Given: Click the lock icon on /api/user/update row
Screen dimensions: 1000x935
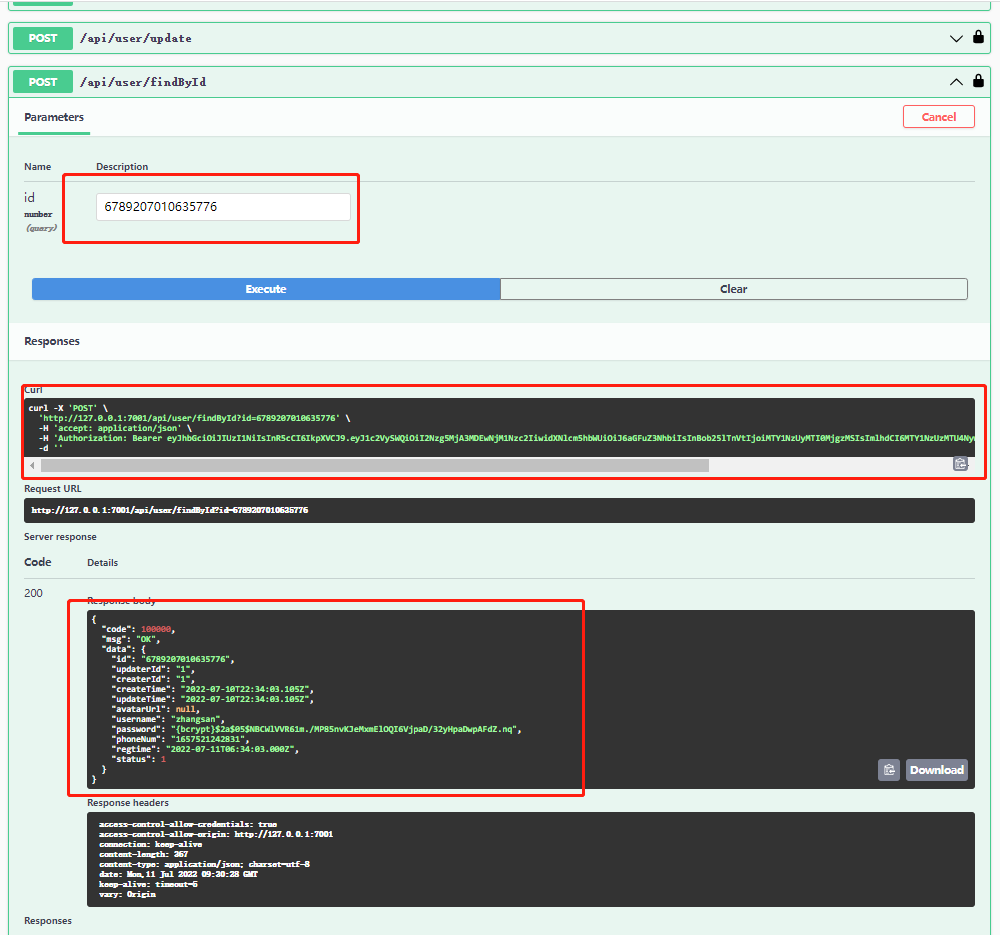Looking at the screenshot, I should pyautogui.click(x=978, y=37).
